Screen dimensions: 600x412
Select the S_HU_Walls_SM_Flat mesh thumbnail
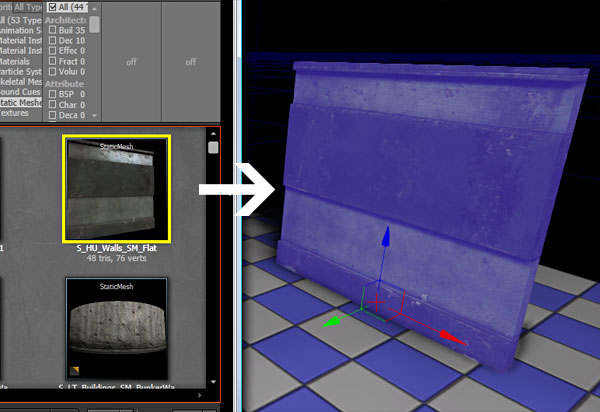coord(116,190)
